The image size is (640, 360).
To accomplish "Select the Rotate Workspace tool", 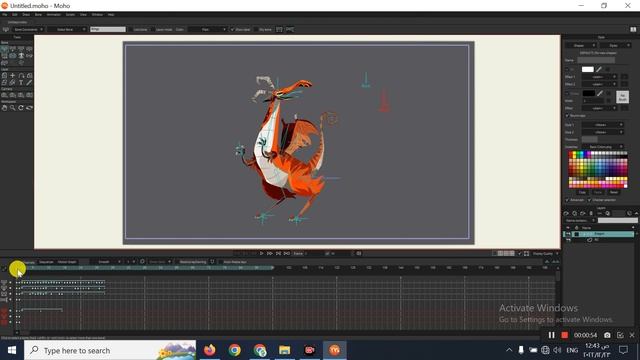I will click(x=21, y=108).
